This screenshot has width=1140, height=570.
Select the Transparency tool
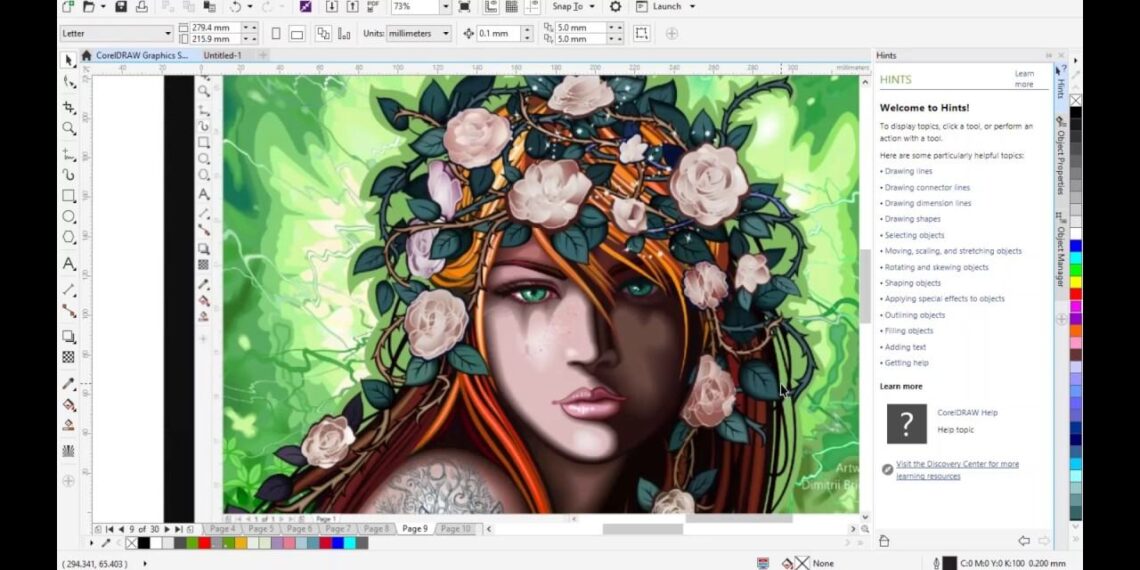coord(69,357)
